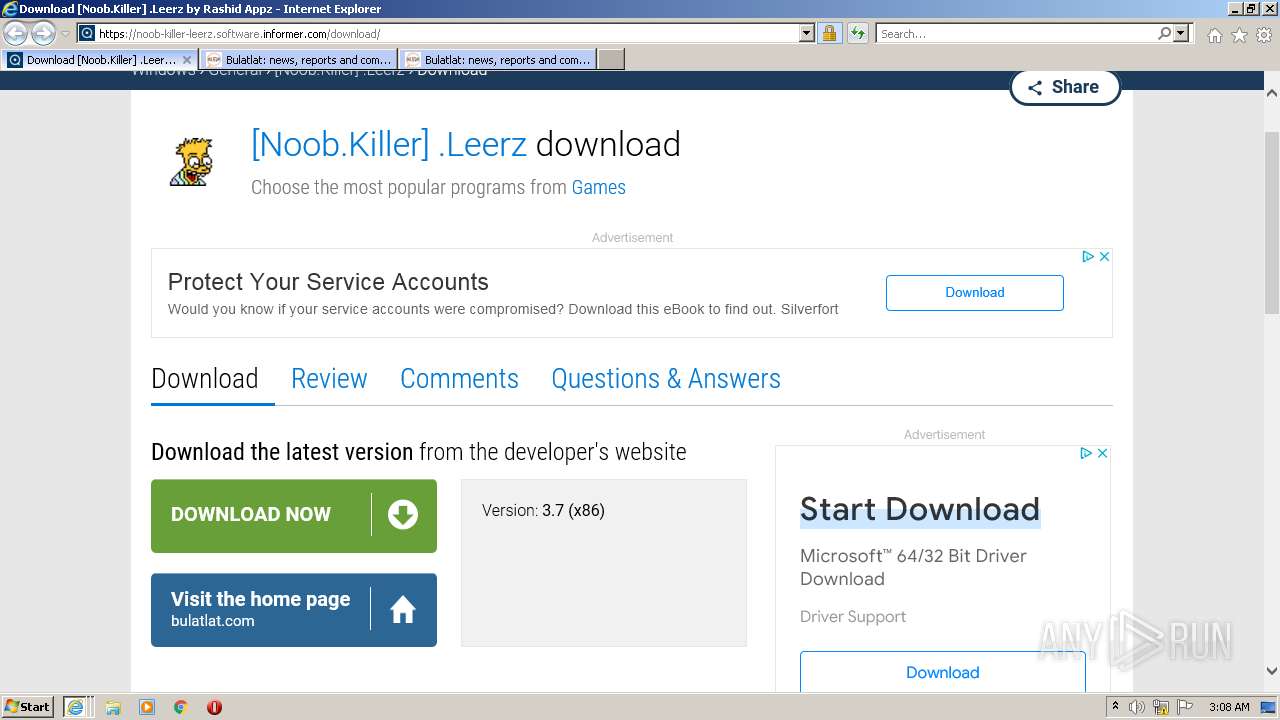This screenshot has height=720, width=1280.
Task: Click Download button in driver ad
Action: point(943,672)
